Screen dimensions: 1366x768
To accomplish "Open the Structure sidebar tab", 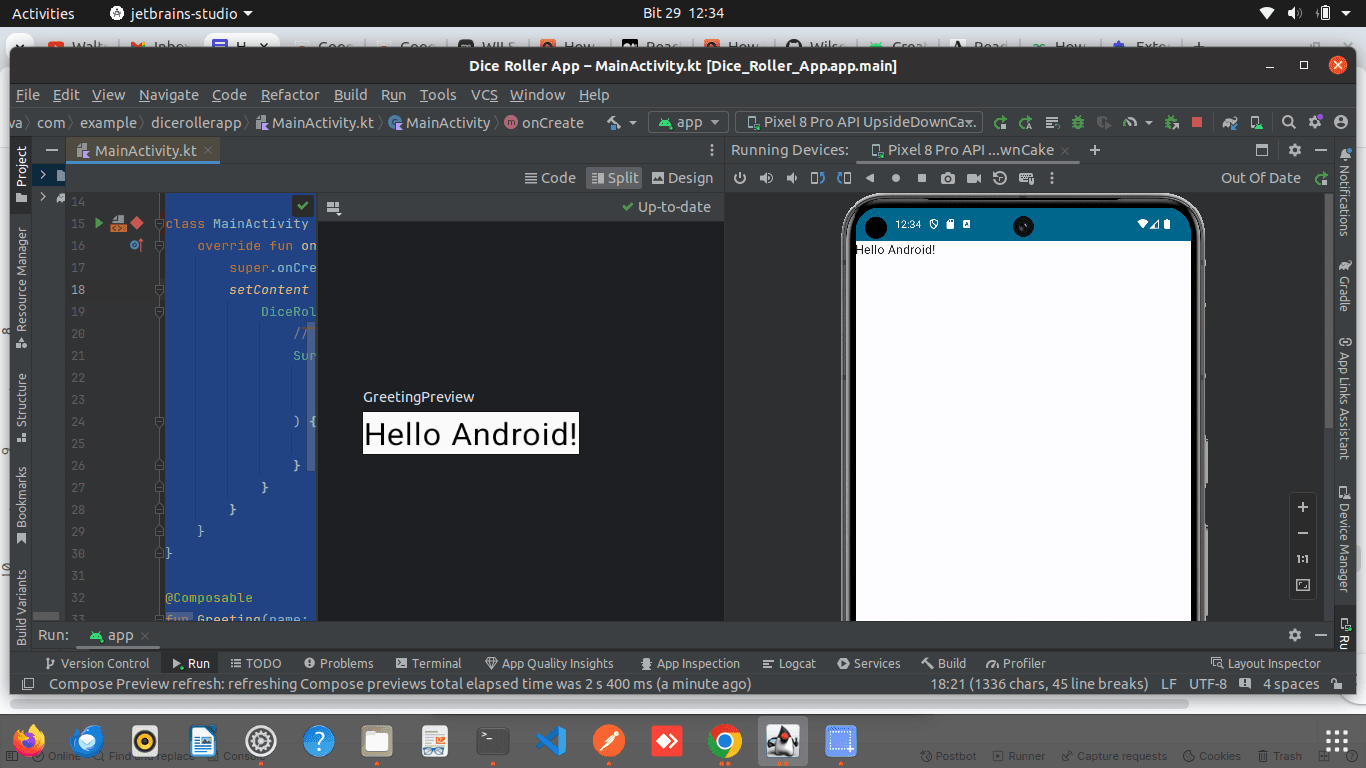I will click(x=21, y=408).
